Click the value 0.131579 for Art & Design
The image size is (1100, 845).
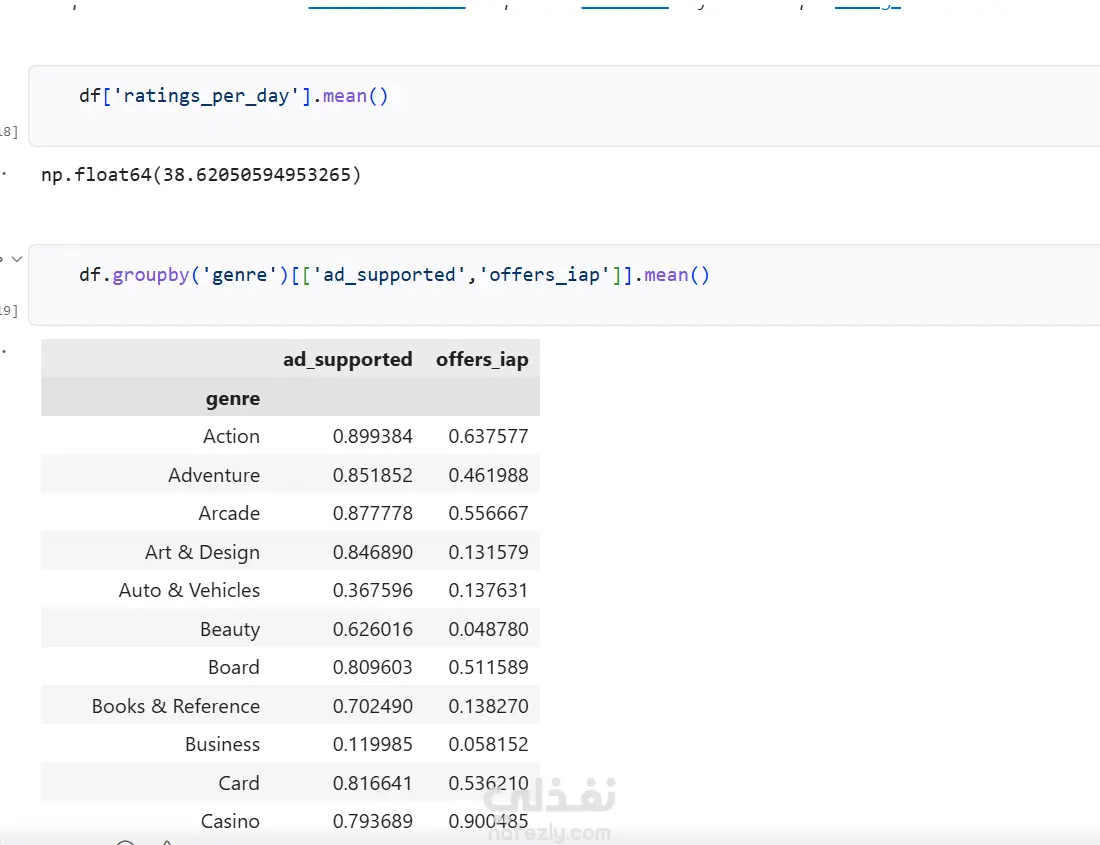tap(488, 552)
